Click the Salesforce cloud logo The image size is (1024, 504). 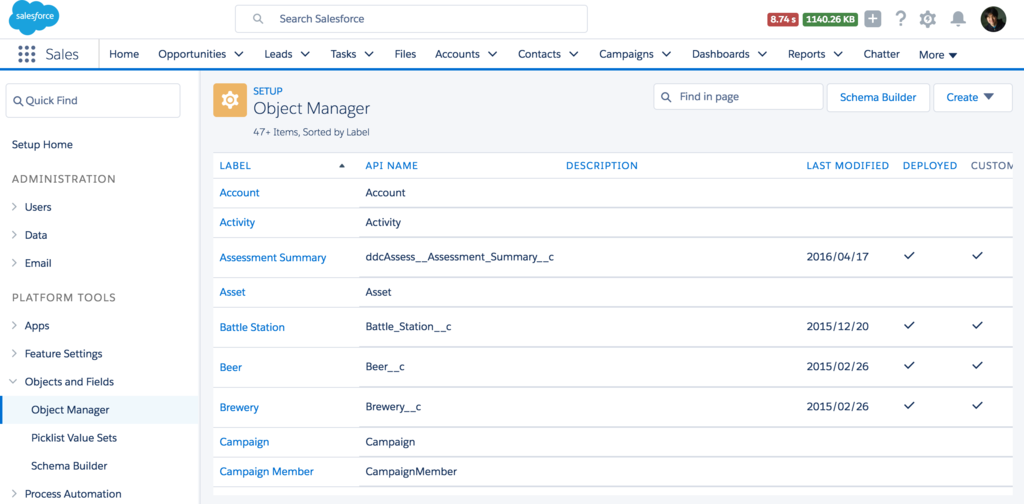pos(33,18)
